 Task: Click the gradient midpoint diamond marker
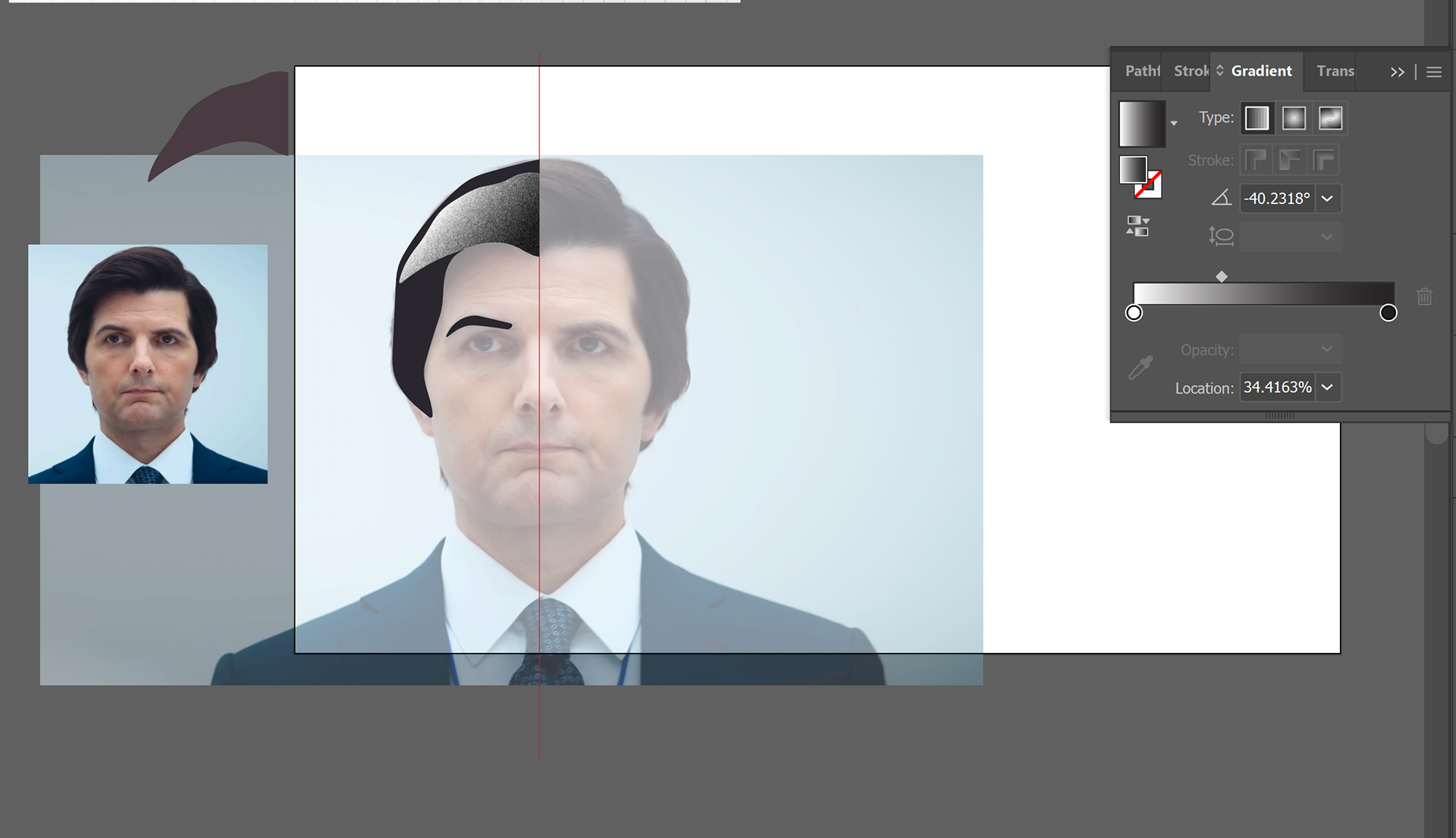click(x=1221, y=277)
